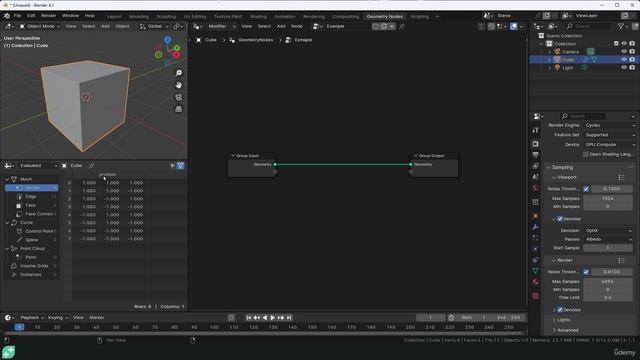640x360 pixels.
Task: Switch to the Shading workspace tab
Action: [x=258, y=16]
